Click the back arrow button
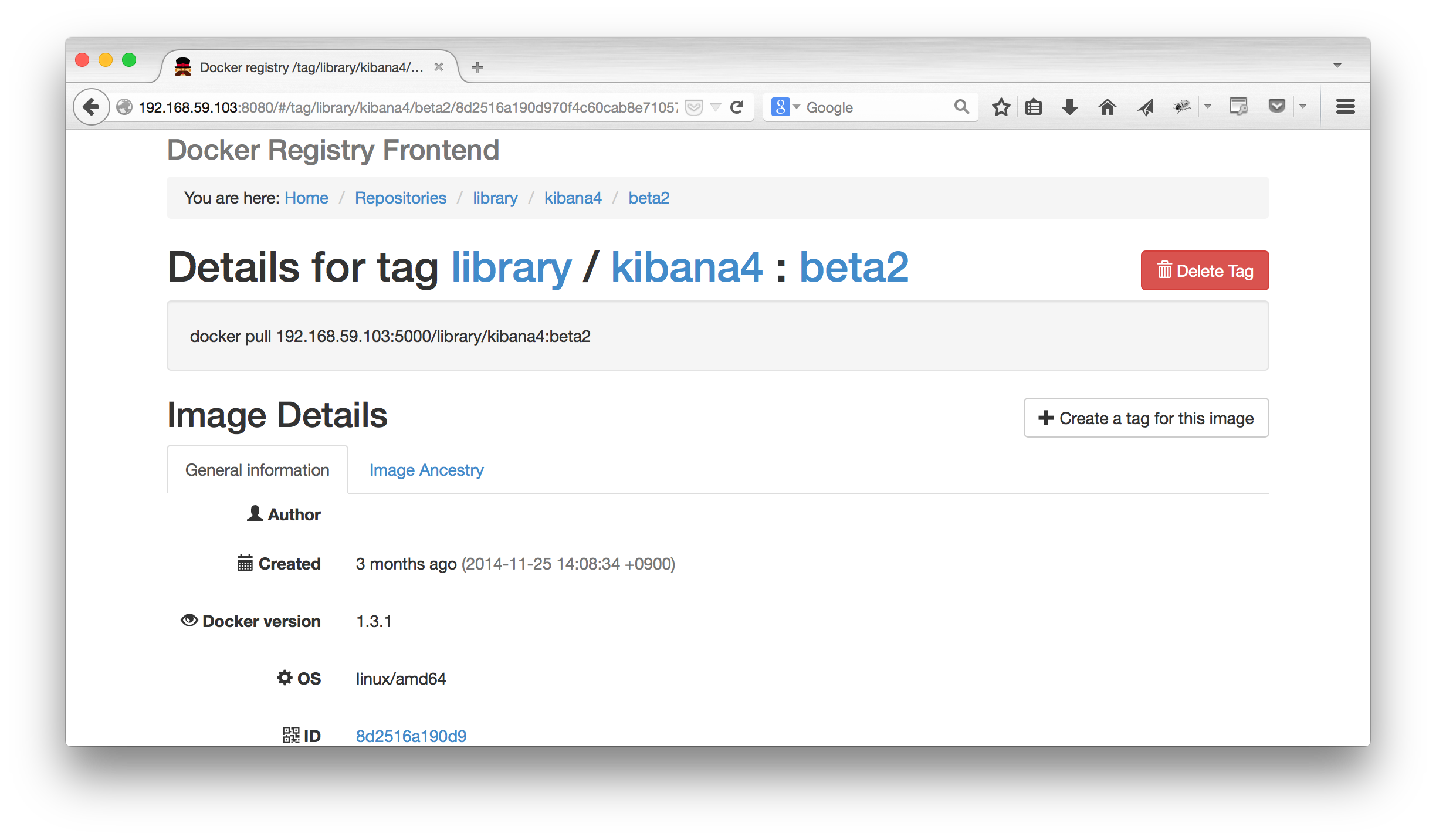The width and height of the screenshot is (1436, 840). [x=91, y=107]
